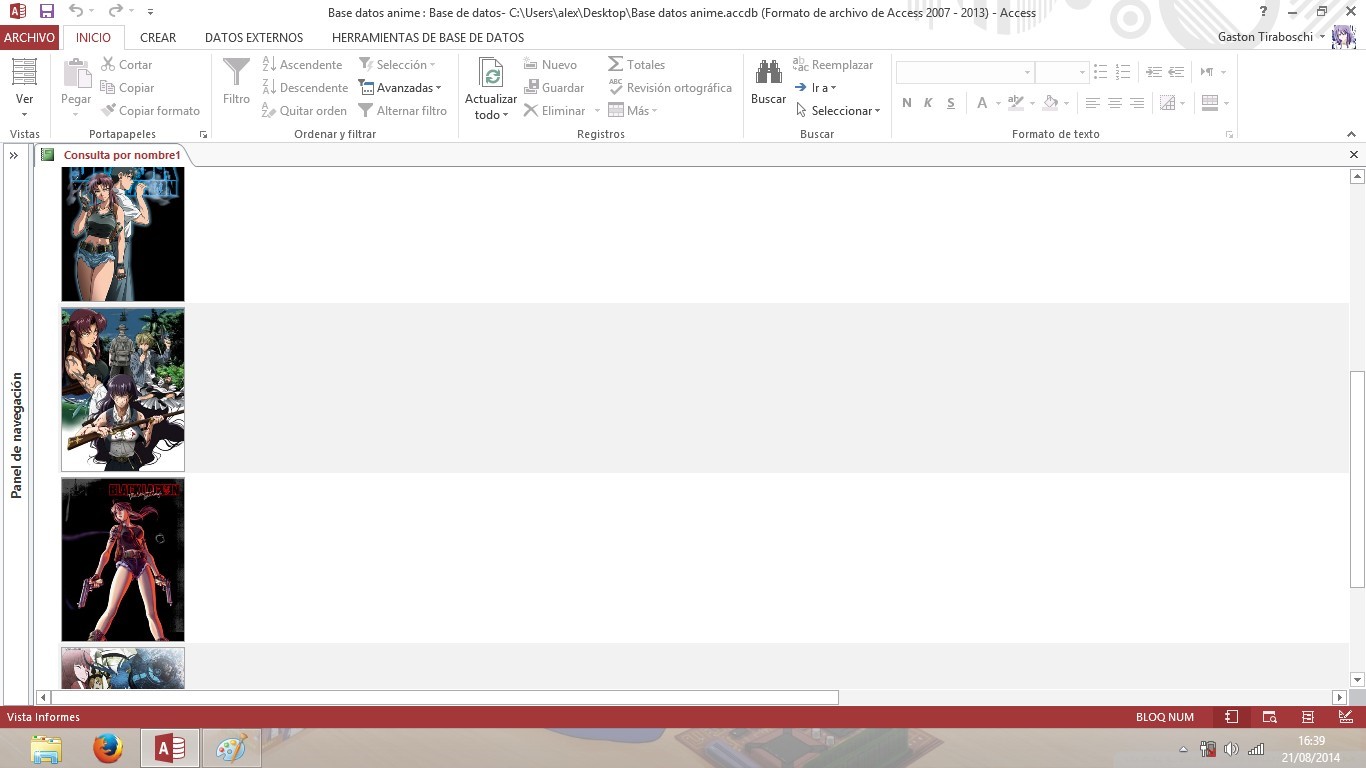The image size is (1366, 768).
Task: Click the Cortar scissors command
Action: (126, 64)
